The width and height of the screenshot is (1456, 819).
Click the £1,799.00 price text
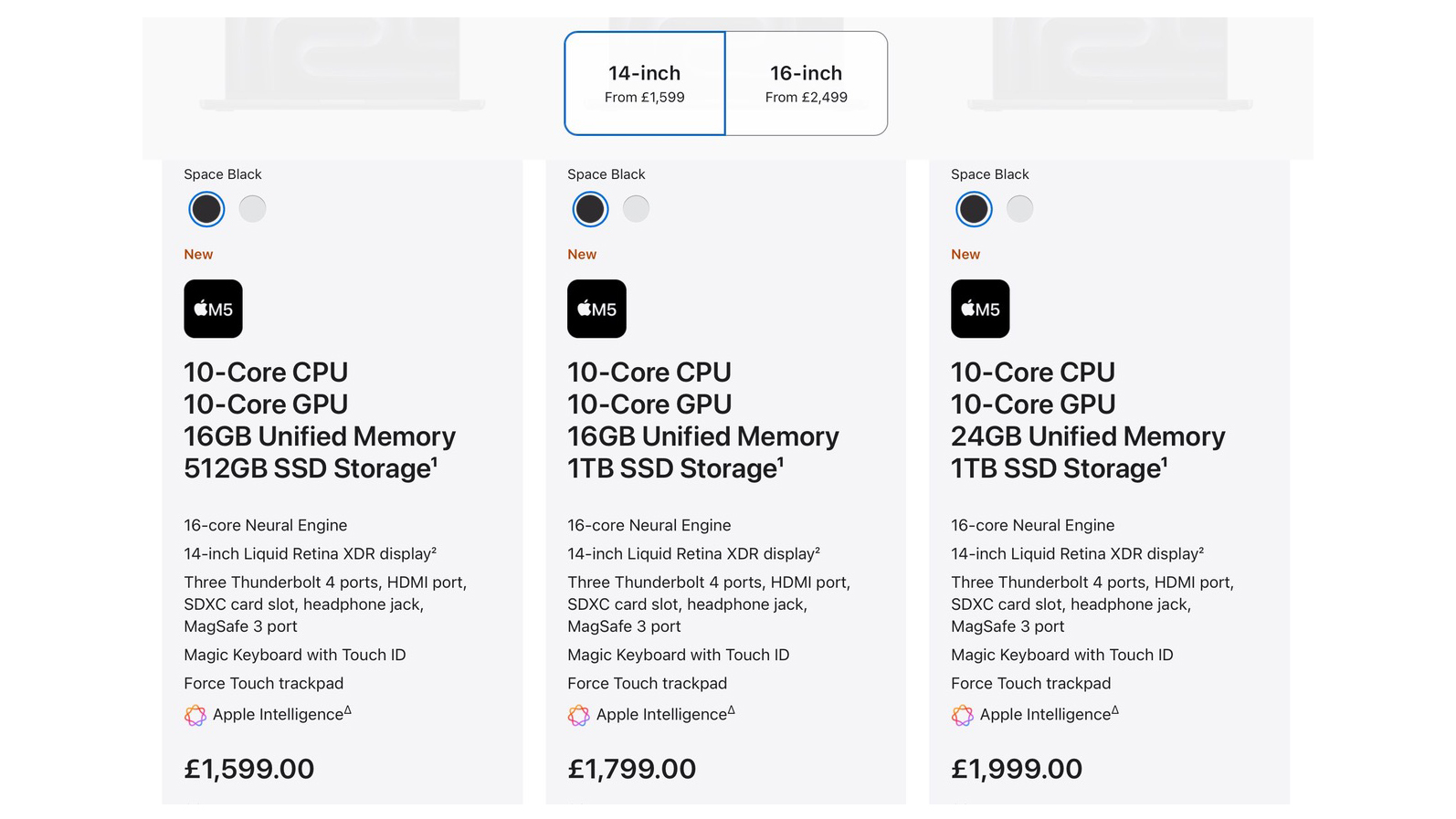coord(631,768)
